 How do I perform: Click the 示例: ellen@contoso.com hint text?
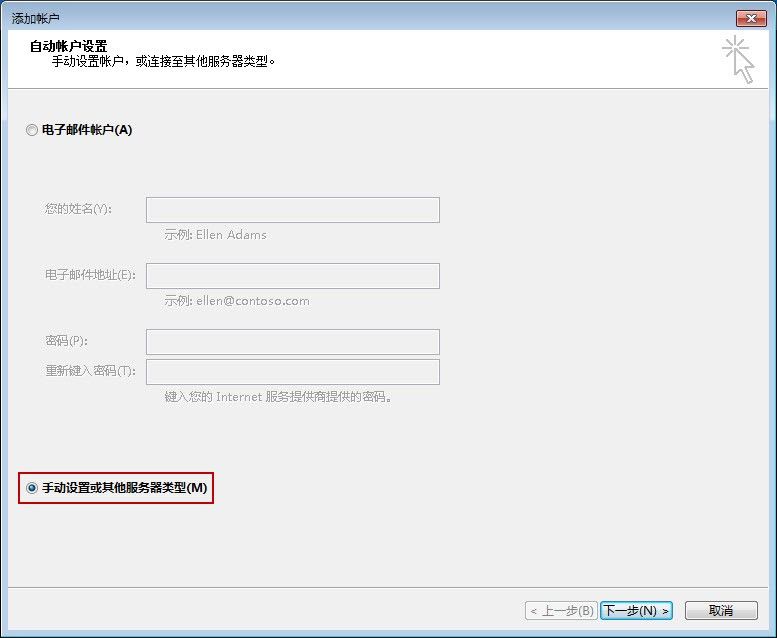[x=237, y=301]
